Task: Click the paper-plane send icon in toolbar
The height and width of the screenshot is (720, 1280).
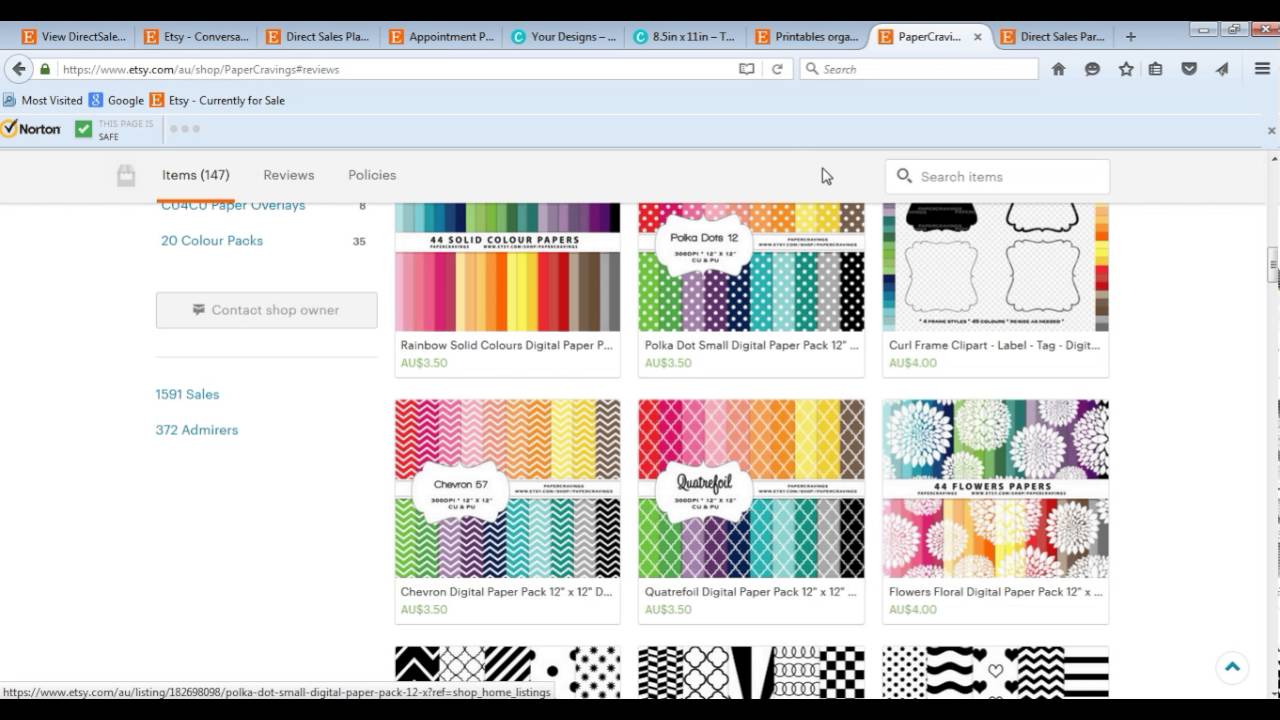Action: [x=1222, y=69]
